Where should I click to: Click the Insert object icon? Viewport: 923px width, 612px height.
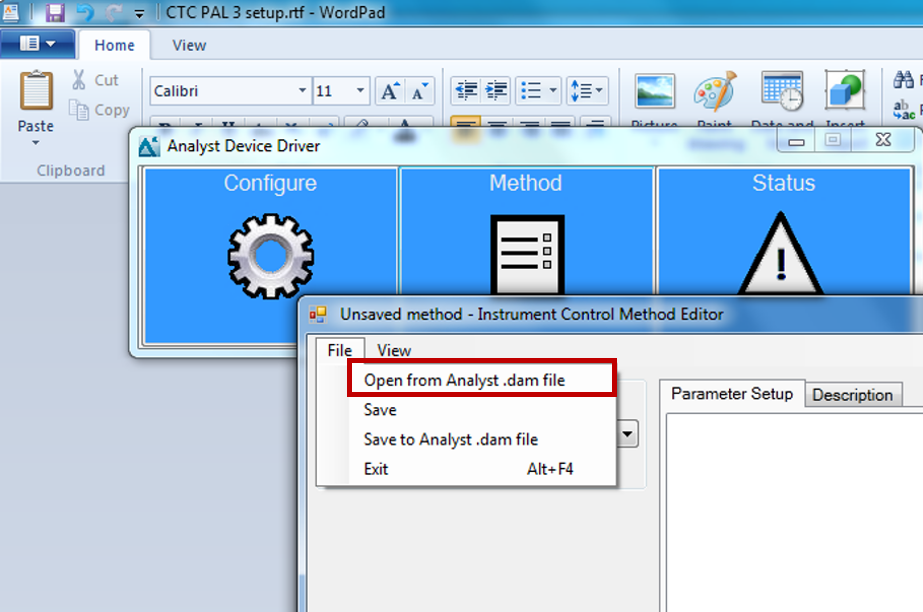[845, 90]
